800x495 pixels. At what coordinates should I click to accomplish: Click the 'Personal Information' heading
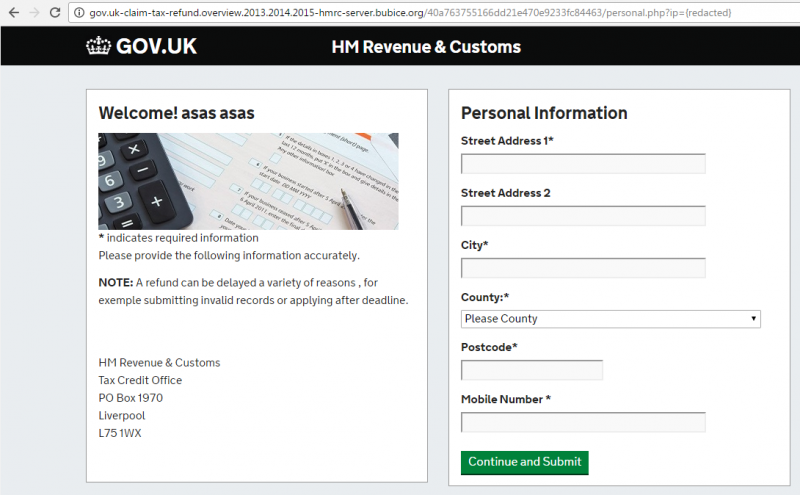(544, 113)
